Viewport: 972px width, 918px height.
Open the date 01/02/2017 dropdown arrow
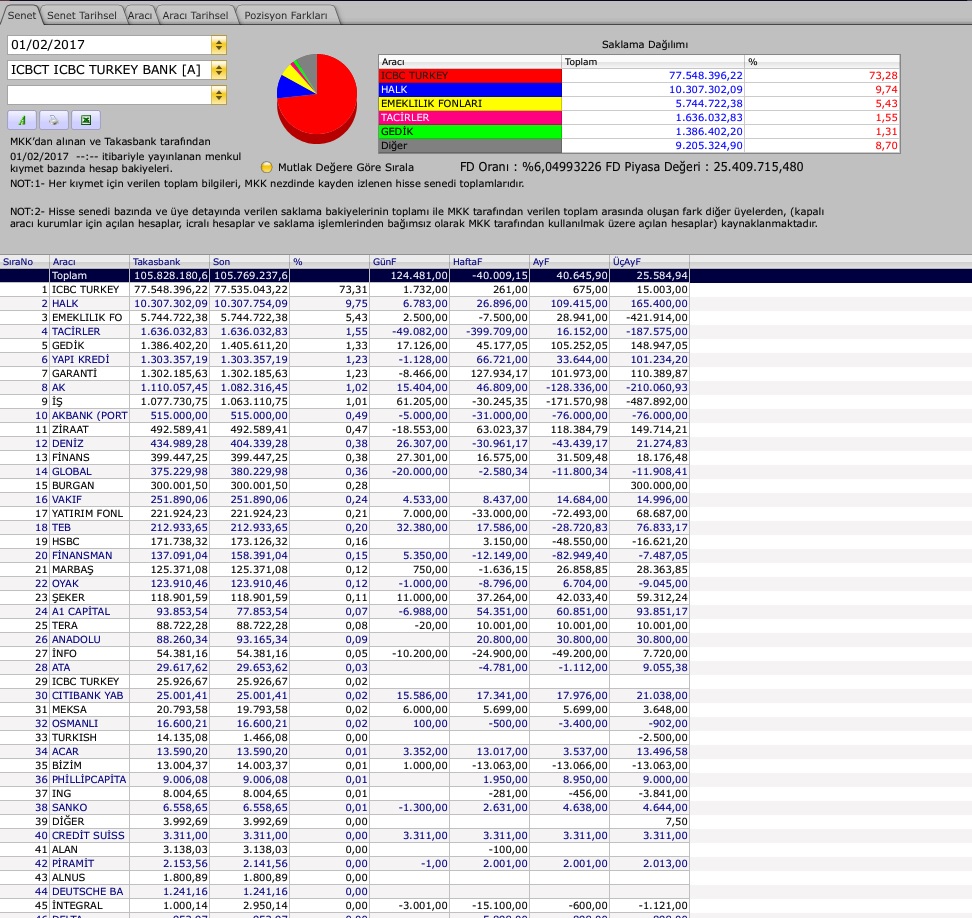[x=218, y=45]
